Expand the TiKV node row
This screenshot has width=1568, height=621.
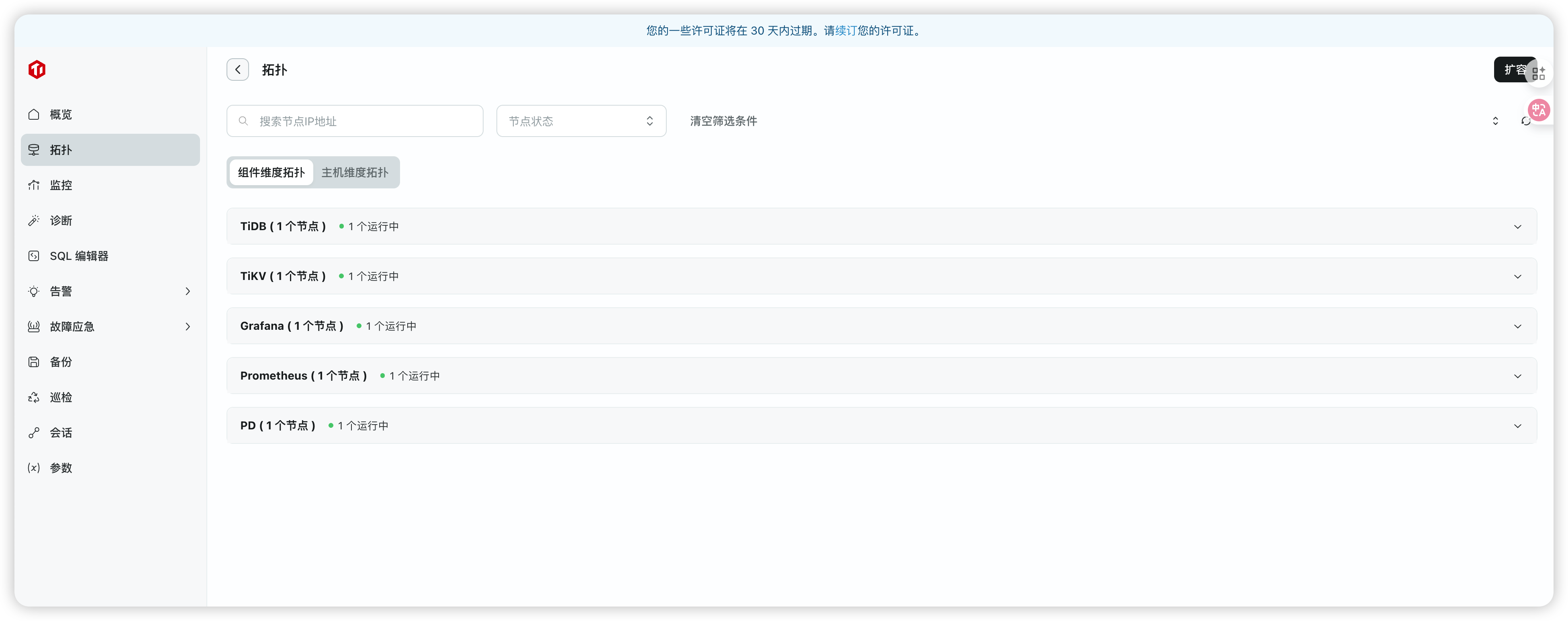point(1518,276)
